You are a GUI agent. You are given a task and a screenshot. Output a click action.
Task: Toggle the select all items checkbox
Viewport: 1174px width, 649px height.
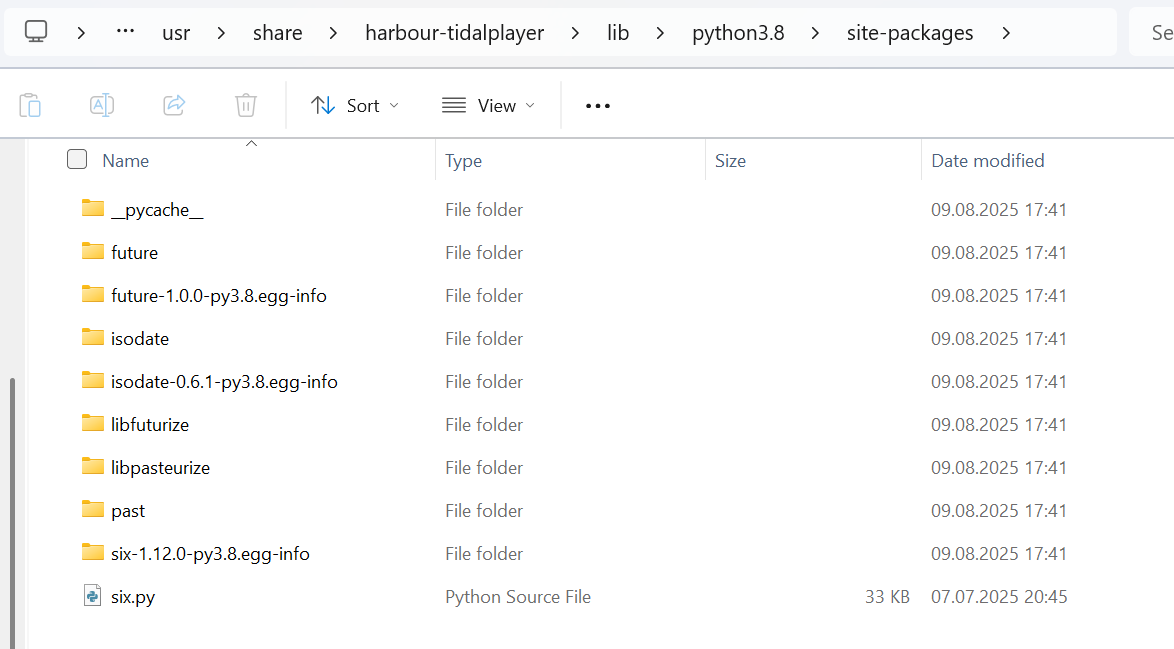[77, 160]
